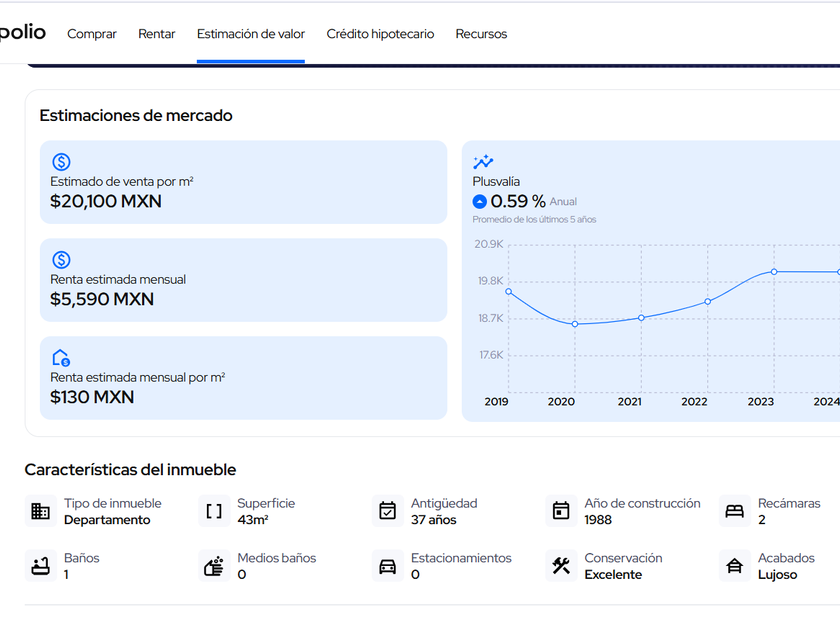Click the Plusvalía trend chart icon

click(483, 162)
